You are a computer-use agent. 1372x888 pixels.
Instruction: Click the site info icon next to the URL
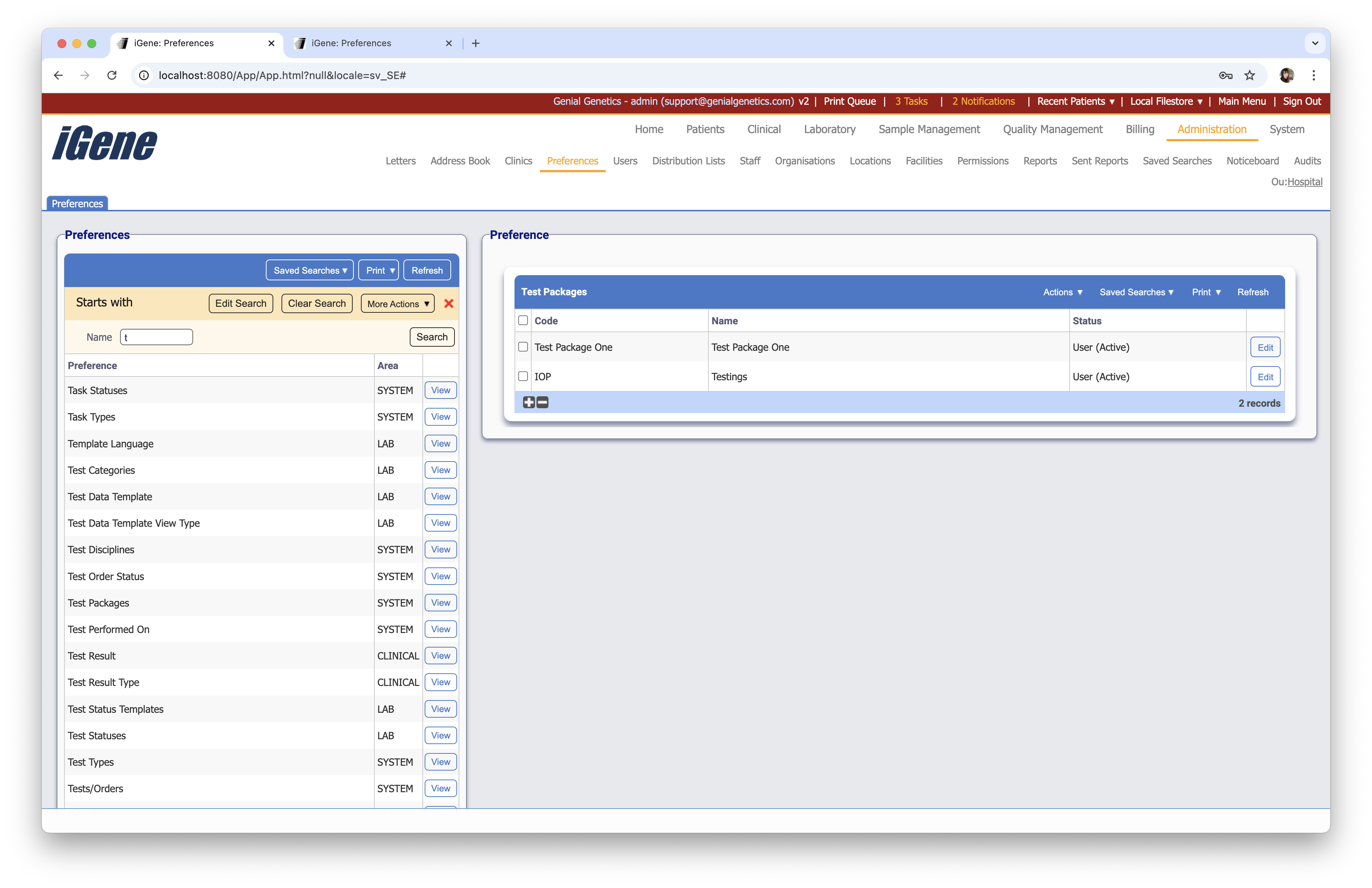coord(143,75)
